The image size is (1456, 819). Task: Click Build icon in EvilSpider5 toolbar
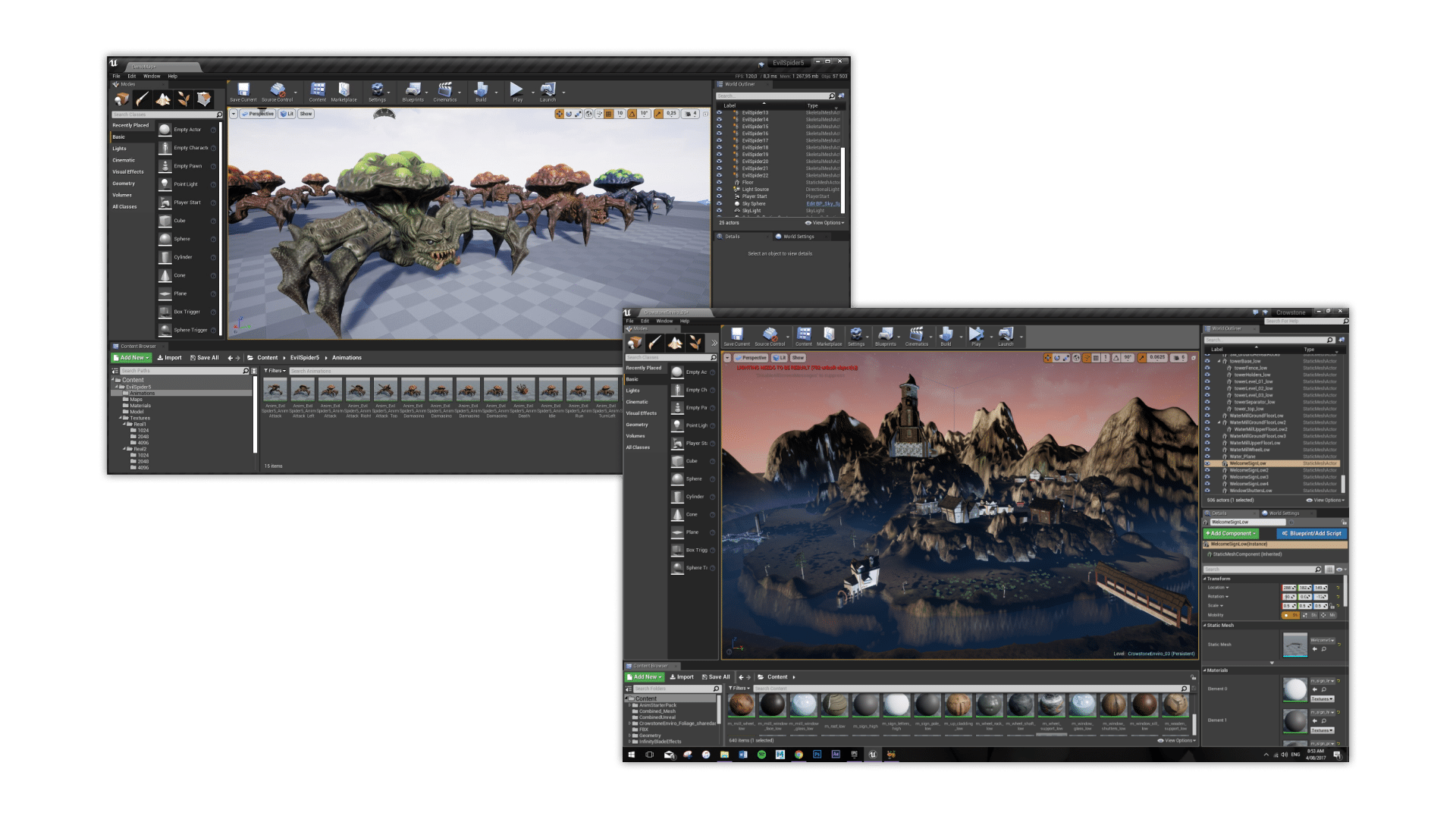point(481,92)
